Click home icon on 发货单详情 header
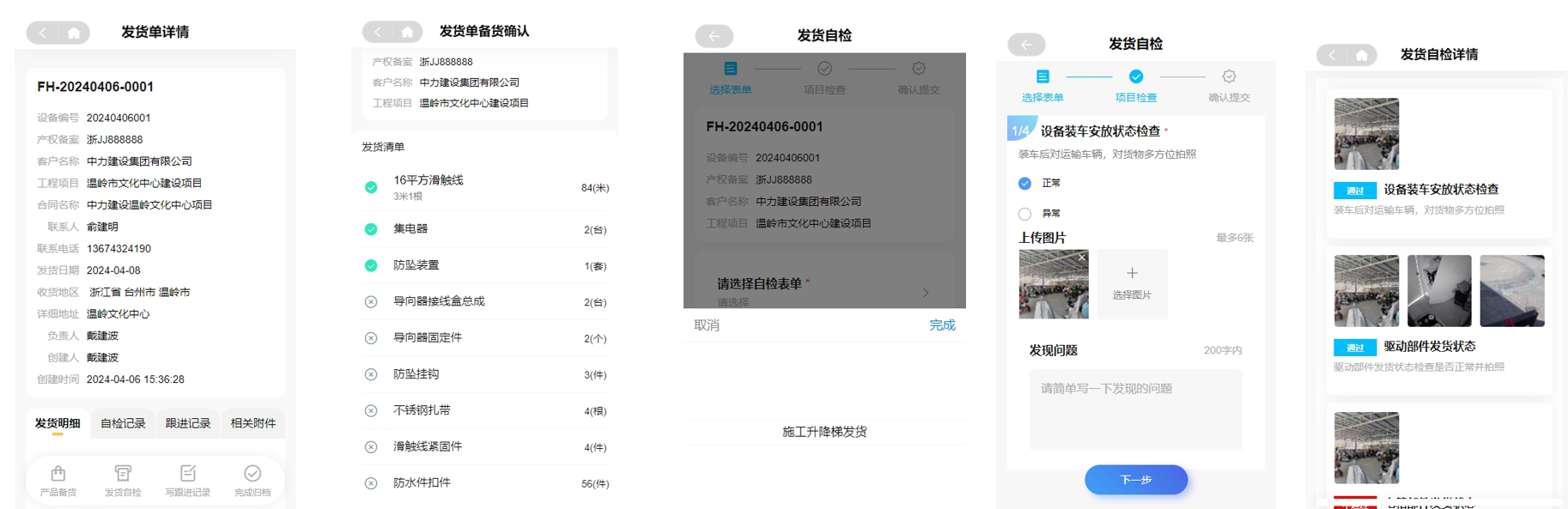The width and height of the screenshot is (1568, 509). (x=74, y=33)
